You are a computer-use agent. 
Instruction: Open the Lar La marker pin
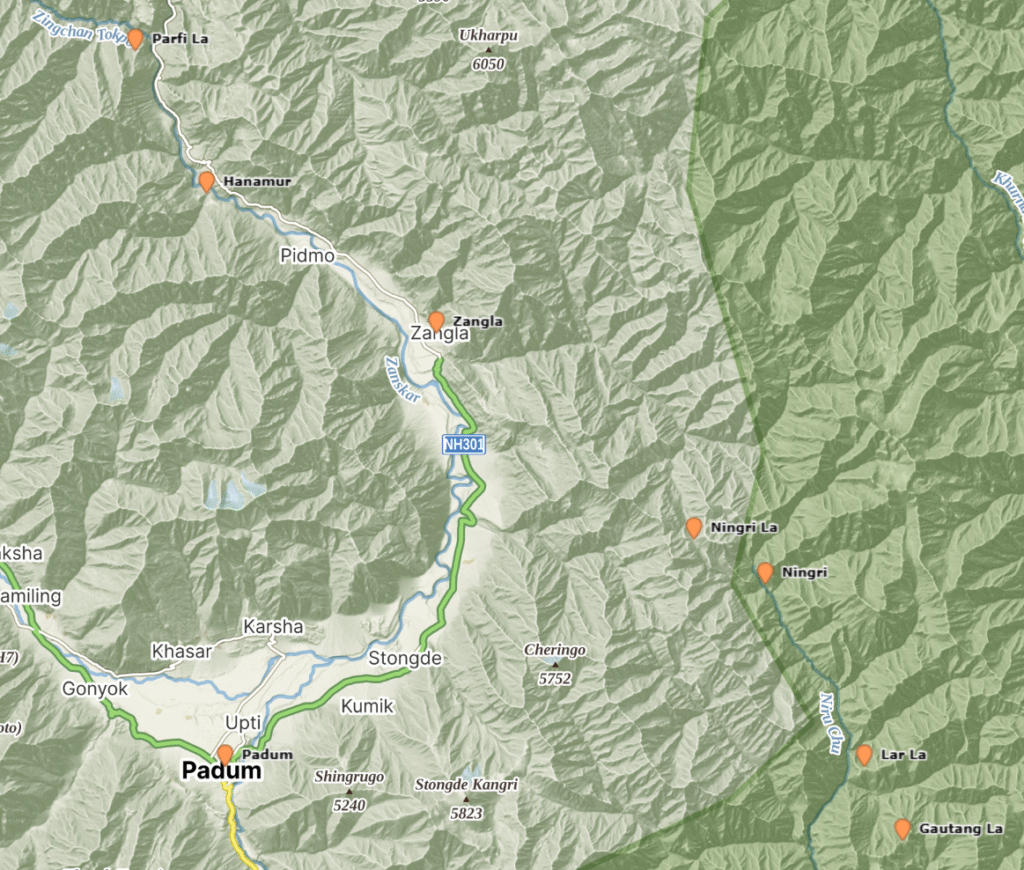coord(864,754)
